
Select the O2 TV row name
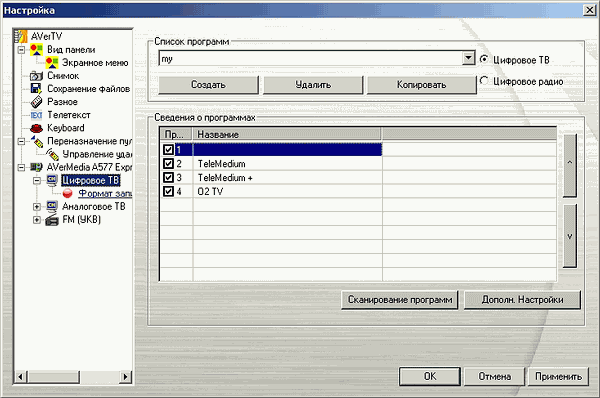click(210, 191)
